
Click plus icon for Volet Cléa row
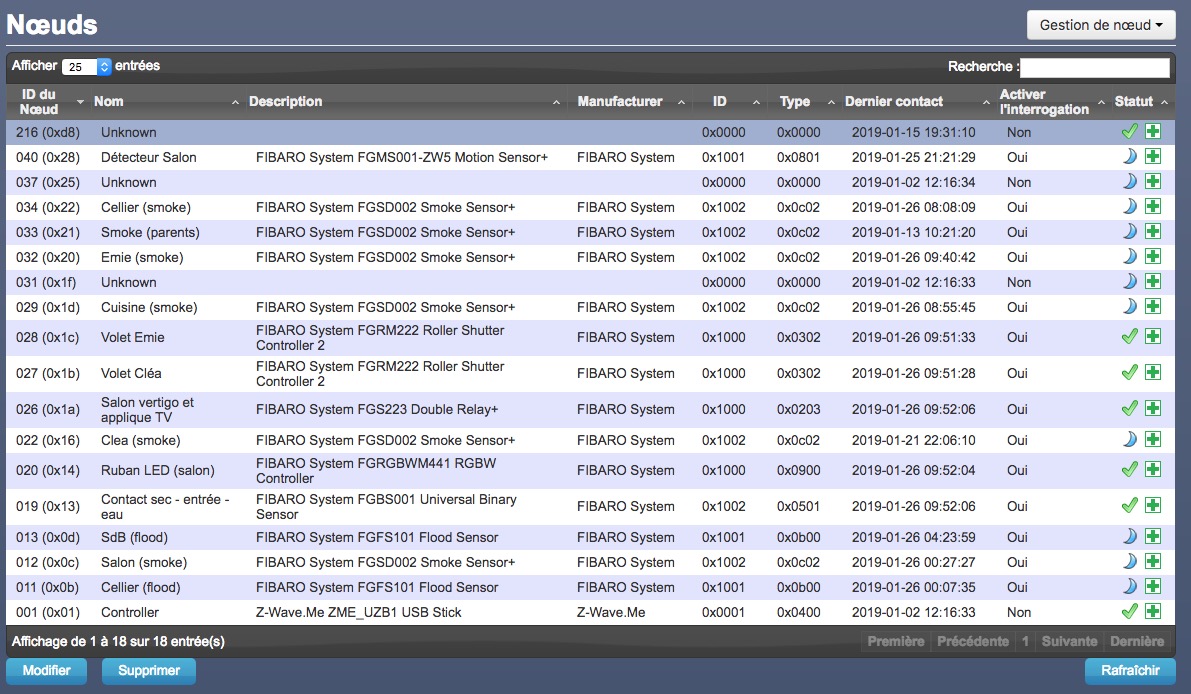[1153, 373]
